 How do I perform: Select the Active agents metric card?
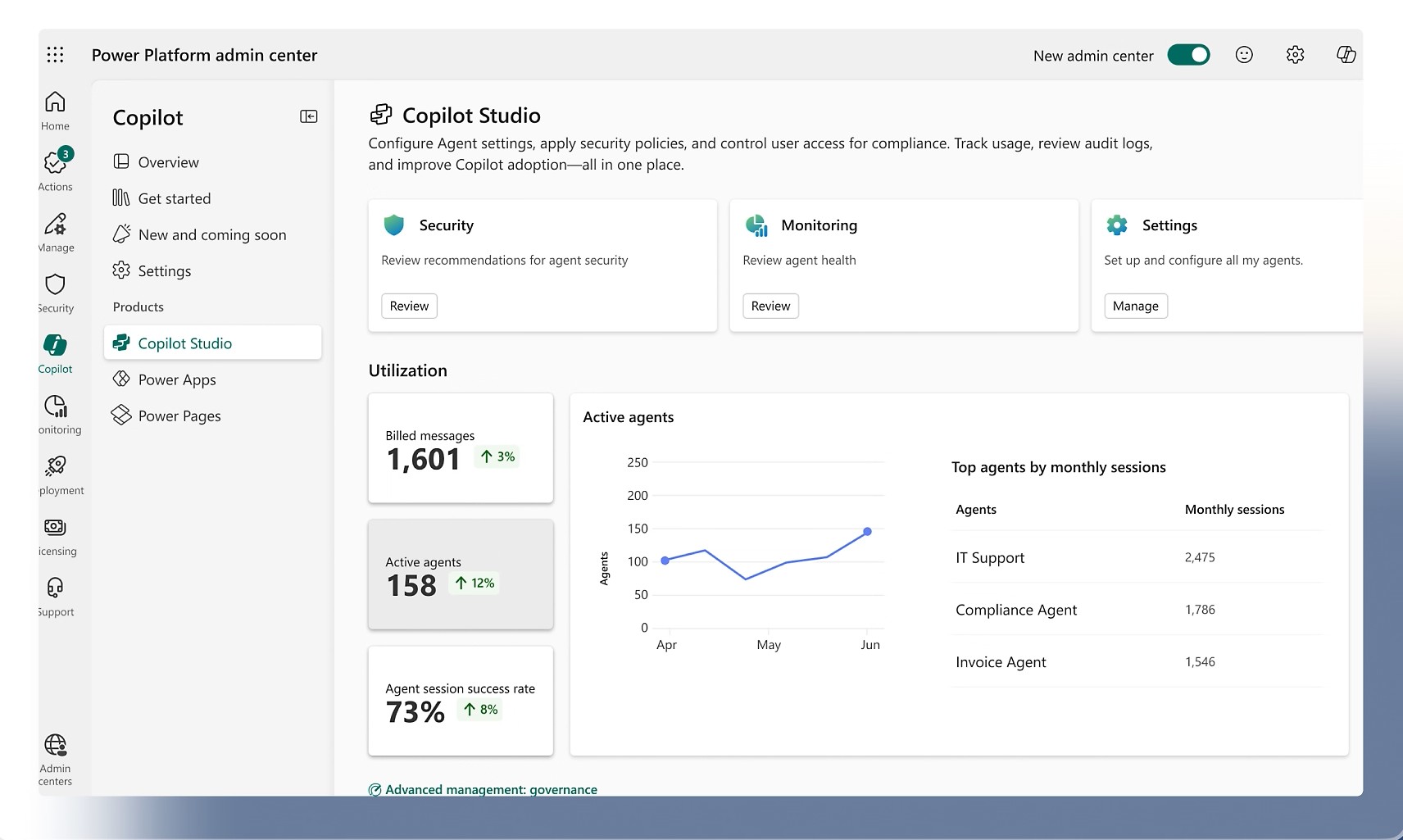461,574
